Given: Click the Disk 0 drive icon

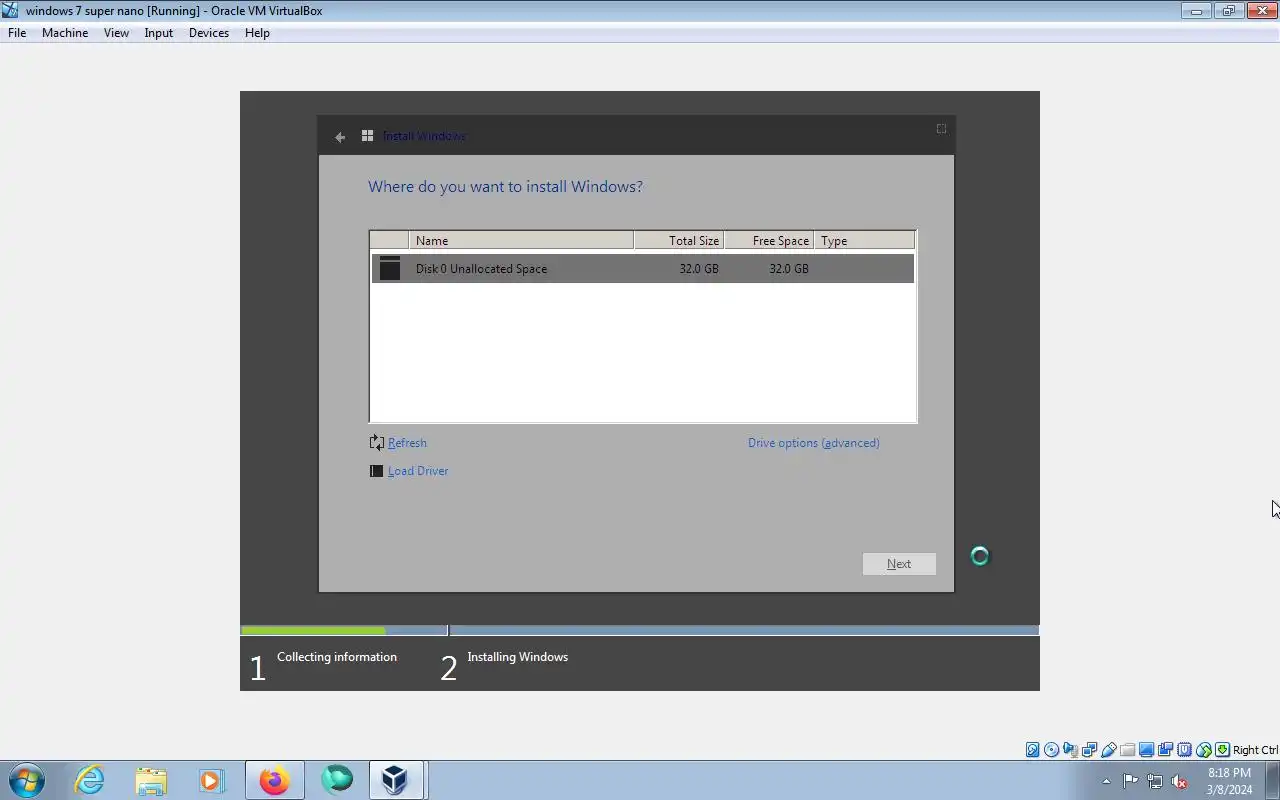Looking at the screenshot, I should click(x=390, y=268).
